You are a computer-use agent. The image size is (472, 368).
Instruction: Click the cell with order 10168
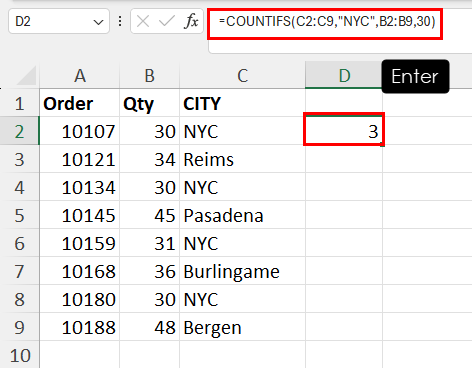click(x=80, y=271)
